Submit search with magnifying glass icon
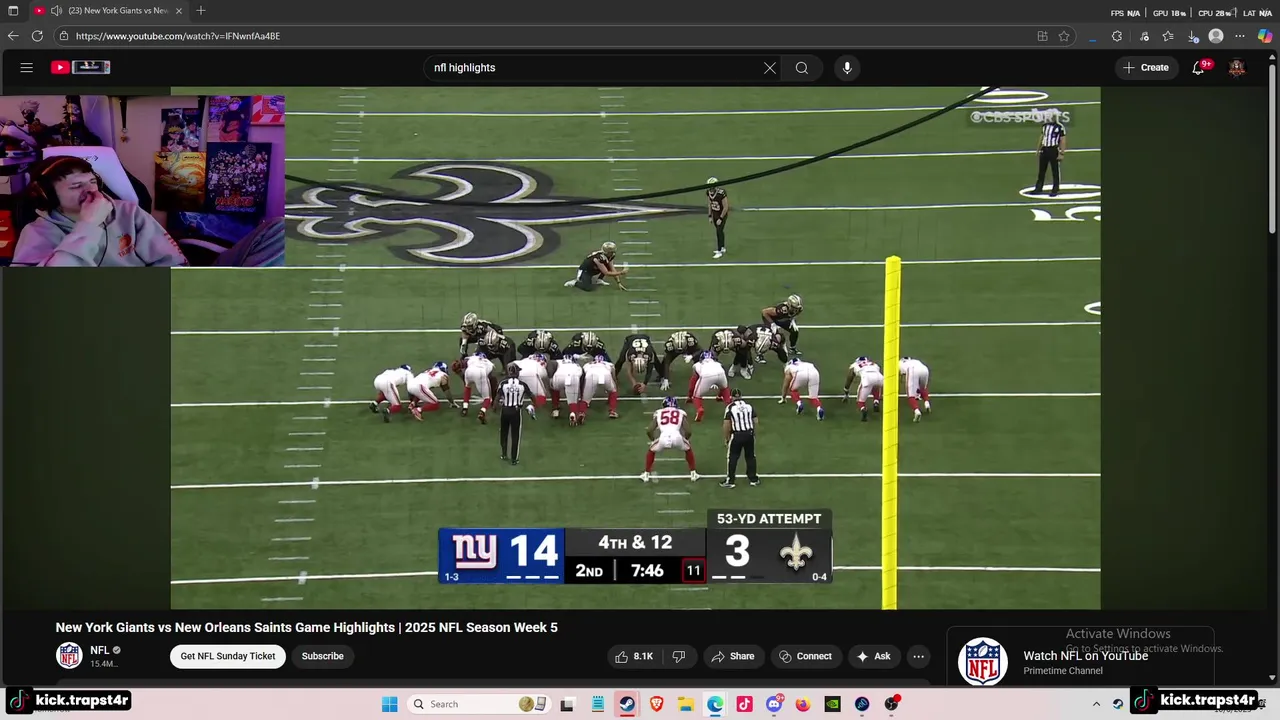Viewport: 1280px width, 720px height. tap(802, 68)
